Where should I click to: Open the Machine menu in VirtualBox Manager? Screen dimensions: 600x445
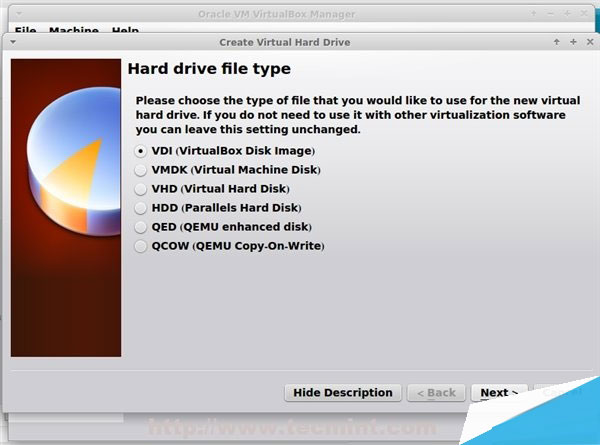pyautogui.click(x=74, y=30)
